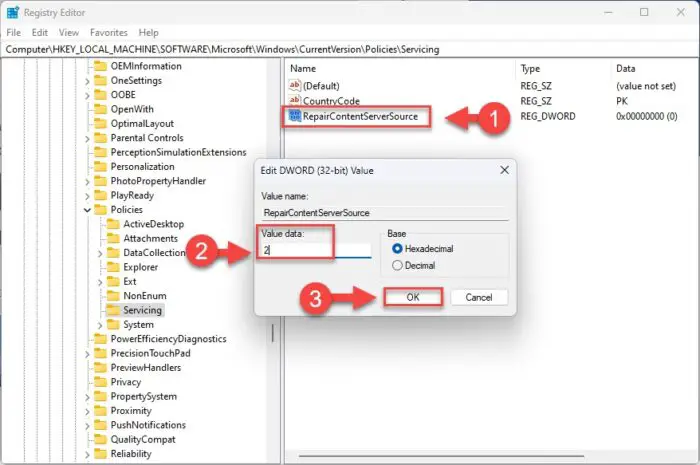Select the CountryCode string value icon
The height and width of the screenshot is (465, 700).
[x=295, y=100]
